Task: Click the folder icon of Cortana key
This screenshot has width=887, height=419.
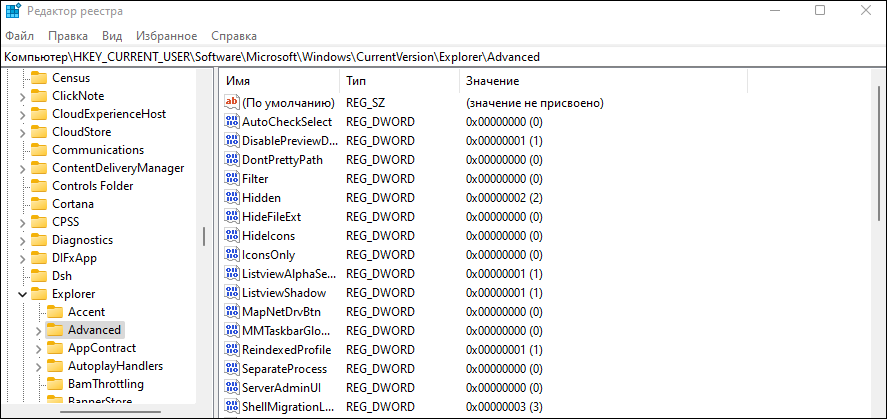Action: [38, 204]
